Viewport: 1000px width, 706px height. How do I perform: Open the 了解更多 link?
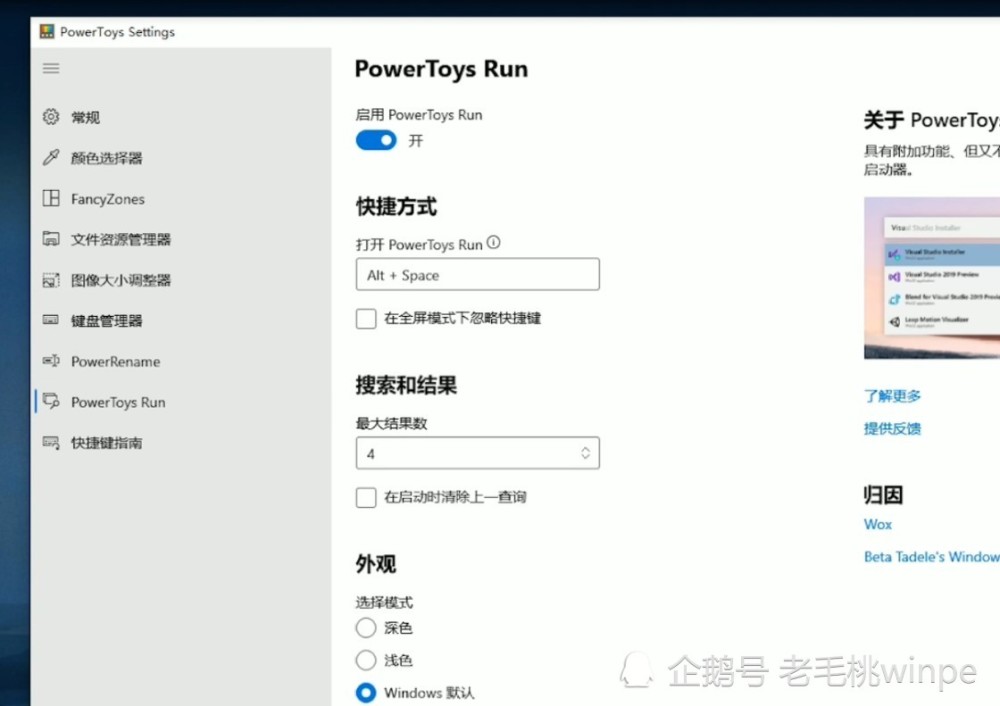[x=892, y=396]
